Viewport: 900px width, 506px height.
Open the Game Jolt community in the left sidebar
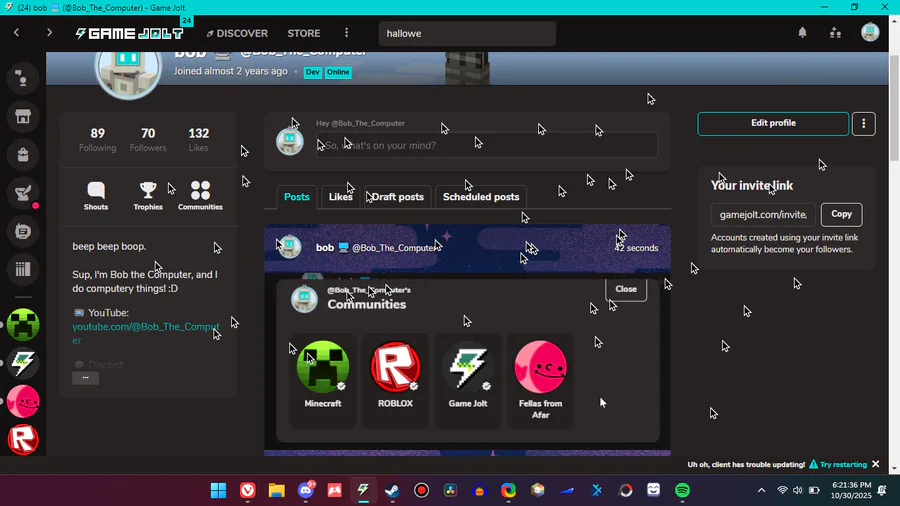pyautogui.click(x=23, y=363)
